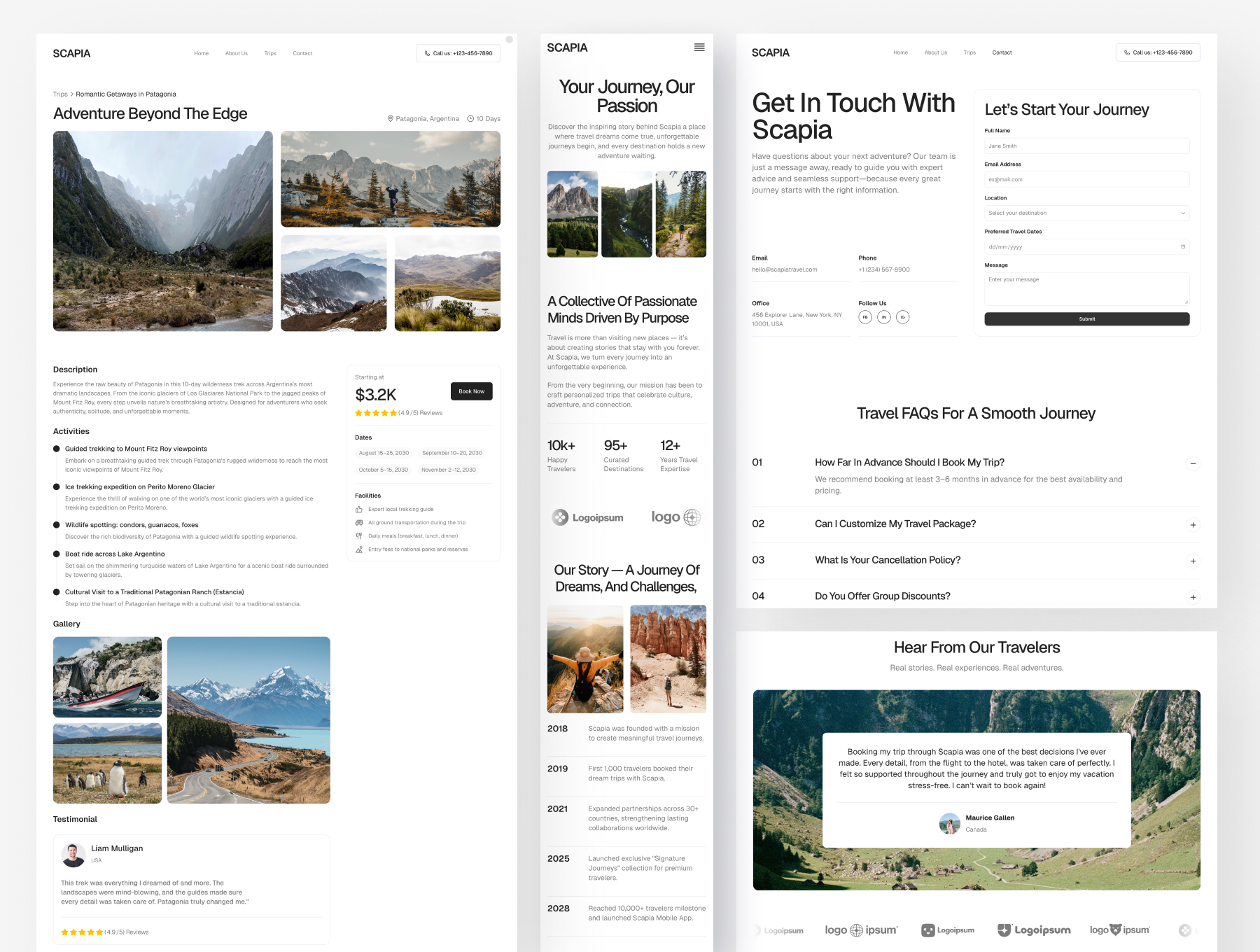Open Contact in the contact page nav
This screenshot has width=1260, height=952.
1002,52
